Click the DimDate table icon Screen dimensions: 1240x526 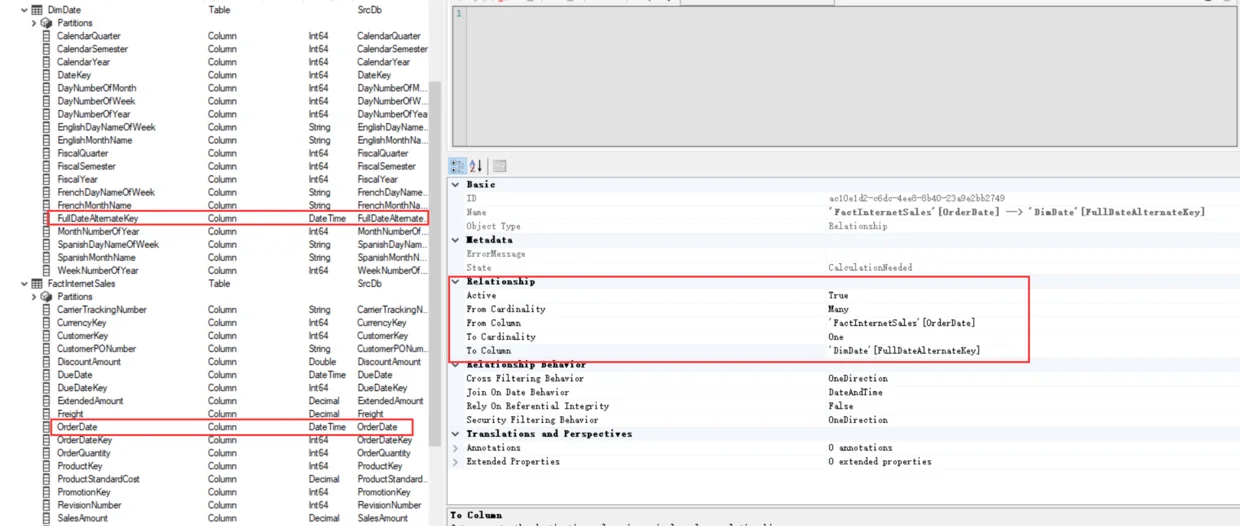pos(37,9)
